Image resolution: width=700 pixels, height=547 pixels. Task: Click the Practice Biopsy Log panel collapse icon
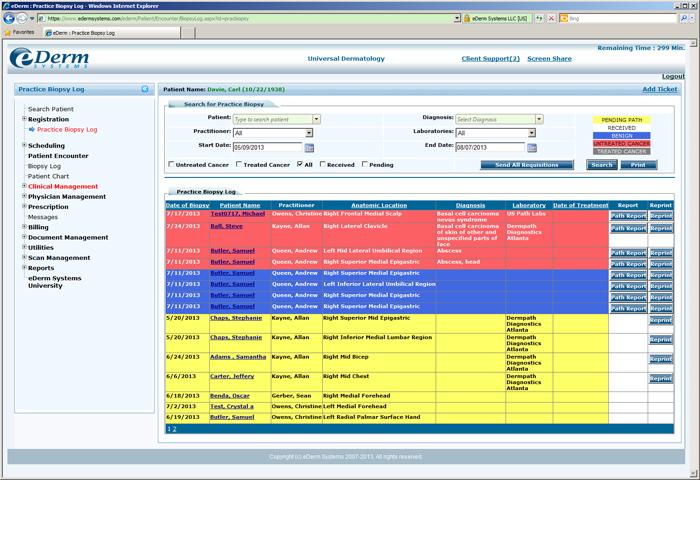145,89
